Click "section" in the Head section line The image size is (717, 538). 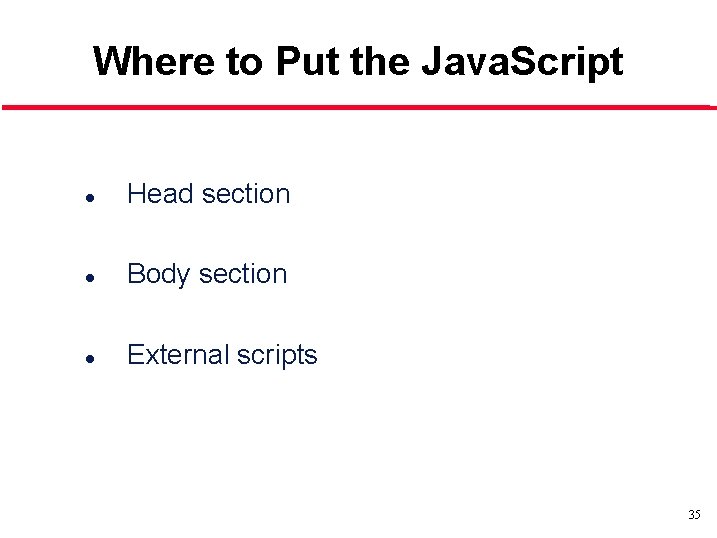(245, 194)
